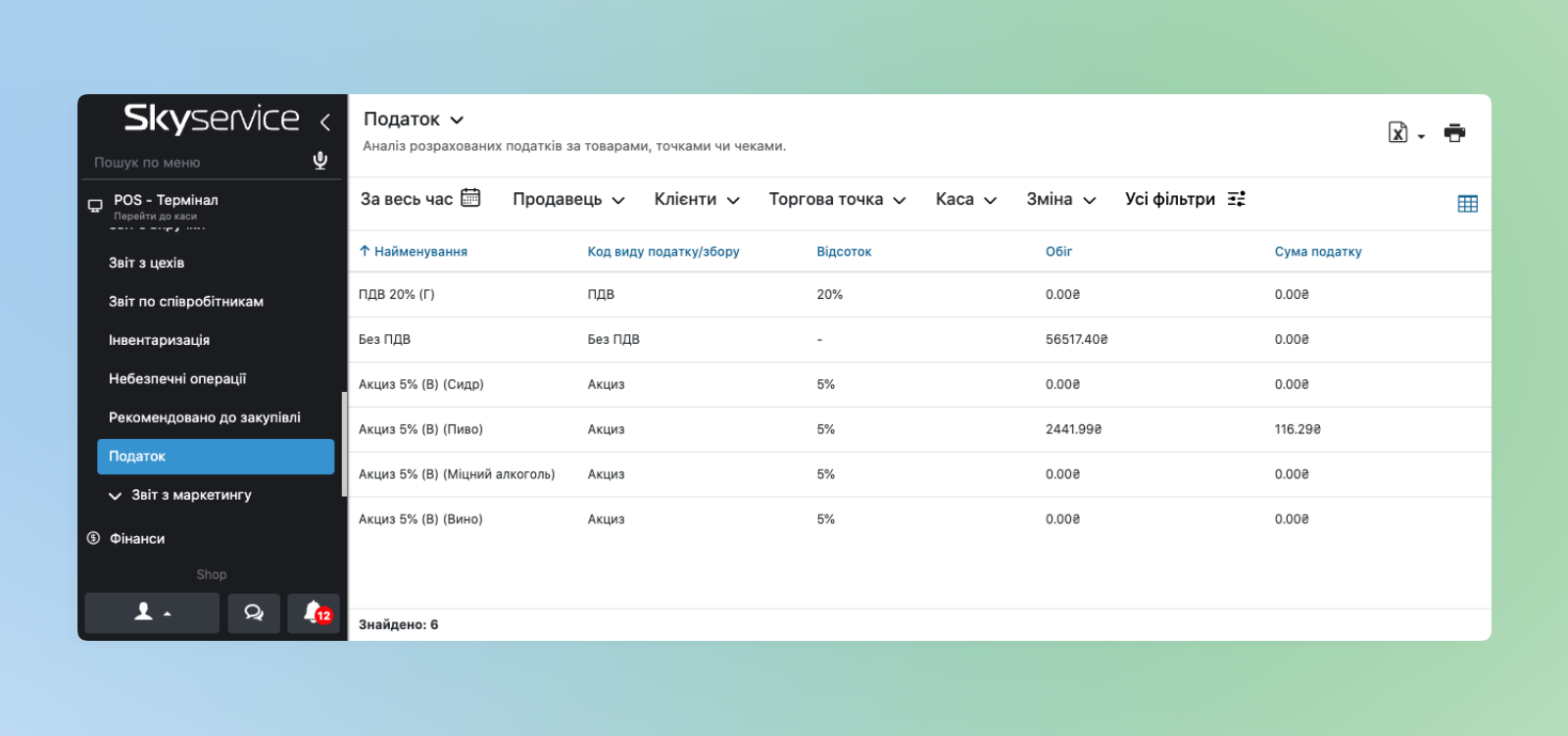Open the calendar date range picker
The width and height of the screenshot is (1568, 736).
click(x=470, y=198)
